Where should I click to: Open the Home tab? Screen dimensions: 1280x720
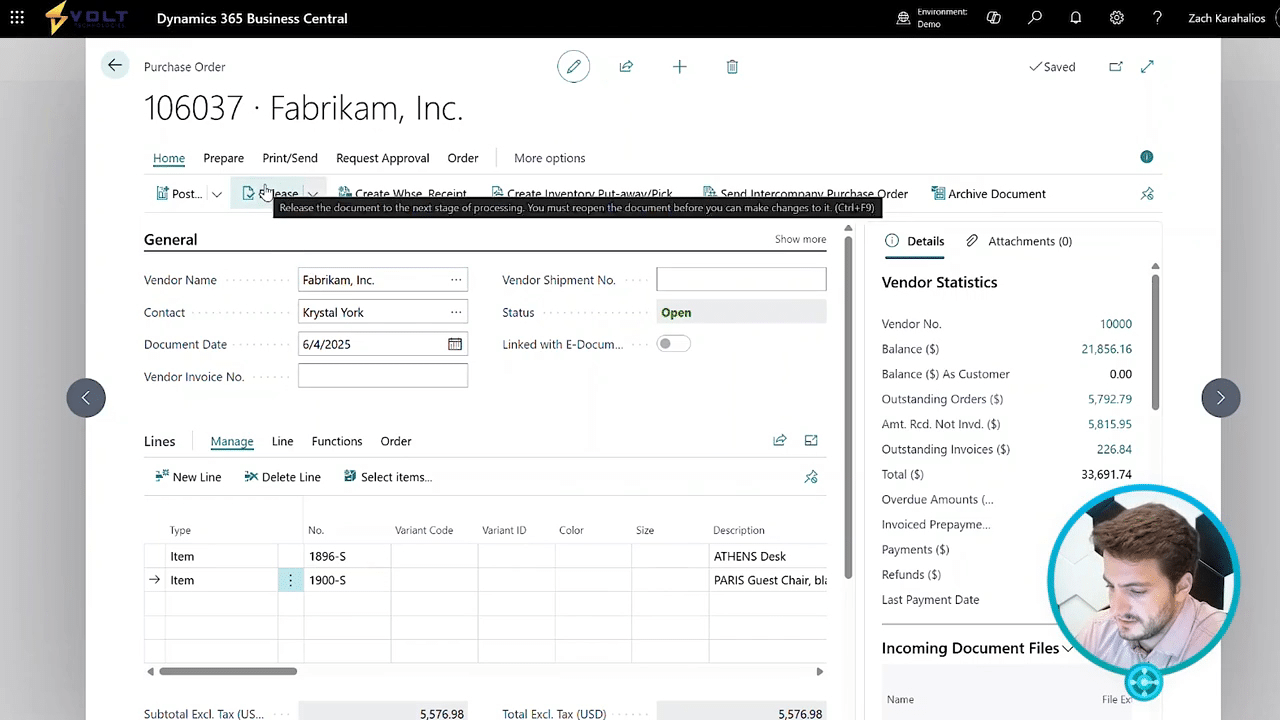point(169,158)
